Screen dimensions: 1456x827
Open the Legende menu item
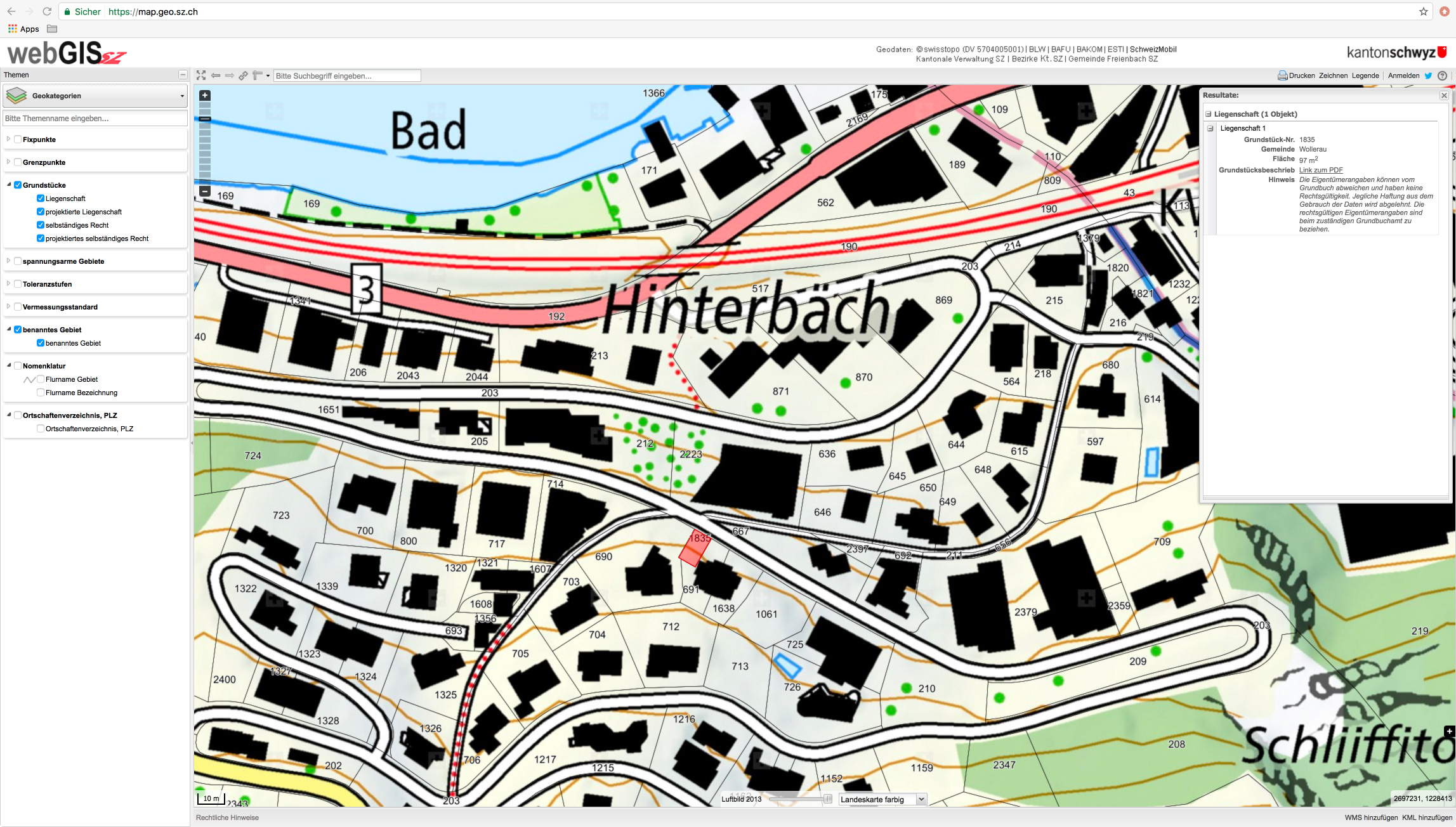[x=1365, y=75]
